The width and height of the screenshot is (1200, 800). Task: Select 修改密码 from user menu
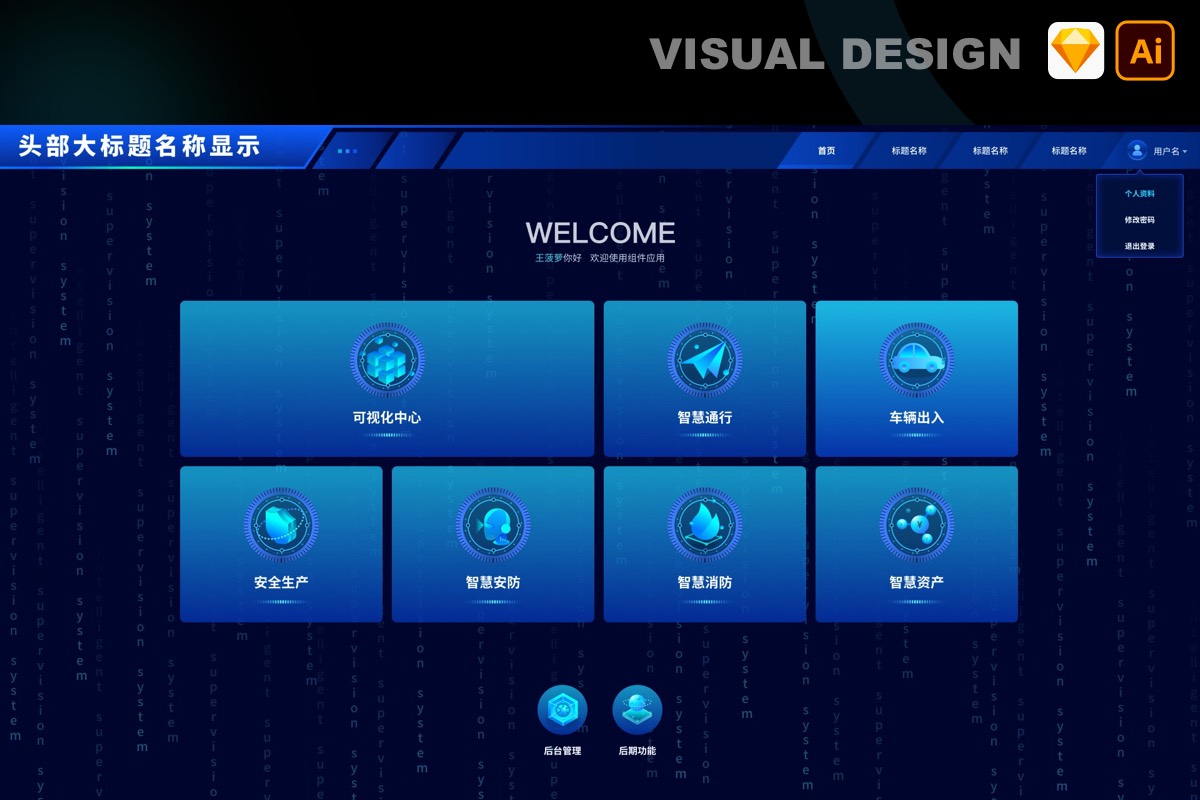coord(1139,220)
